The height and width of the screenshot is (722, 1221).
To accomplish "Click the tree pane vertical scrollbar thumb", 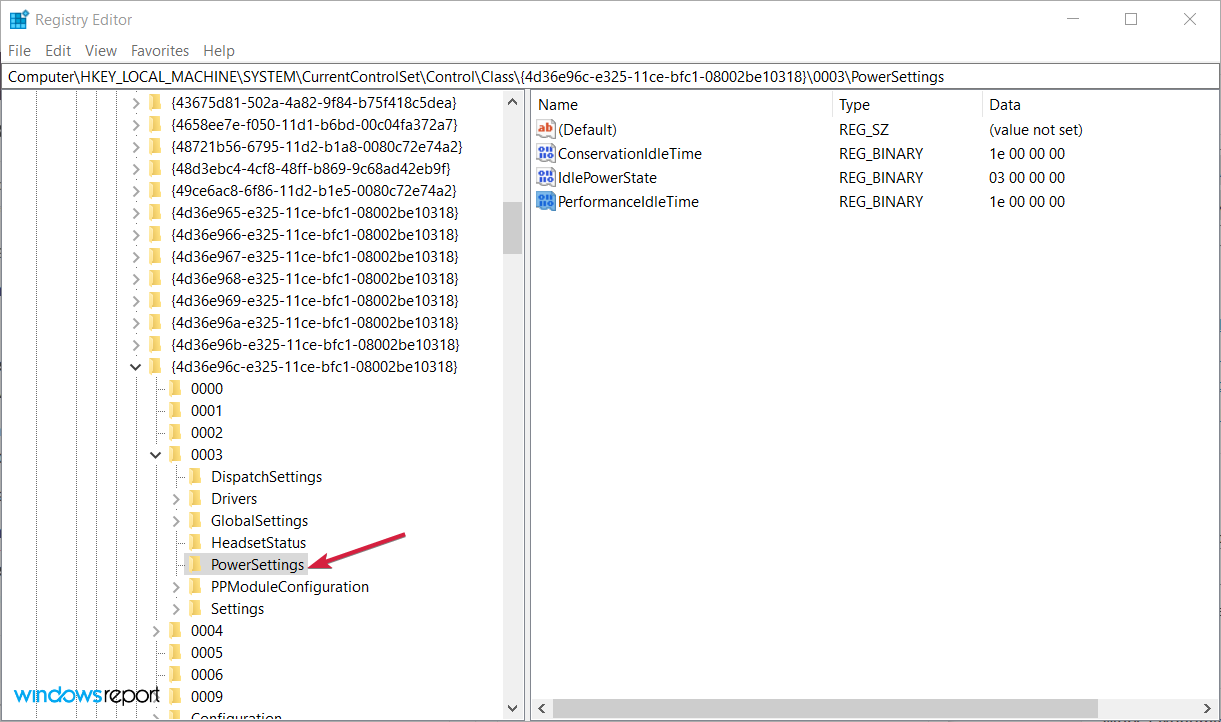I will 513,228.
